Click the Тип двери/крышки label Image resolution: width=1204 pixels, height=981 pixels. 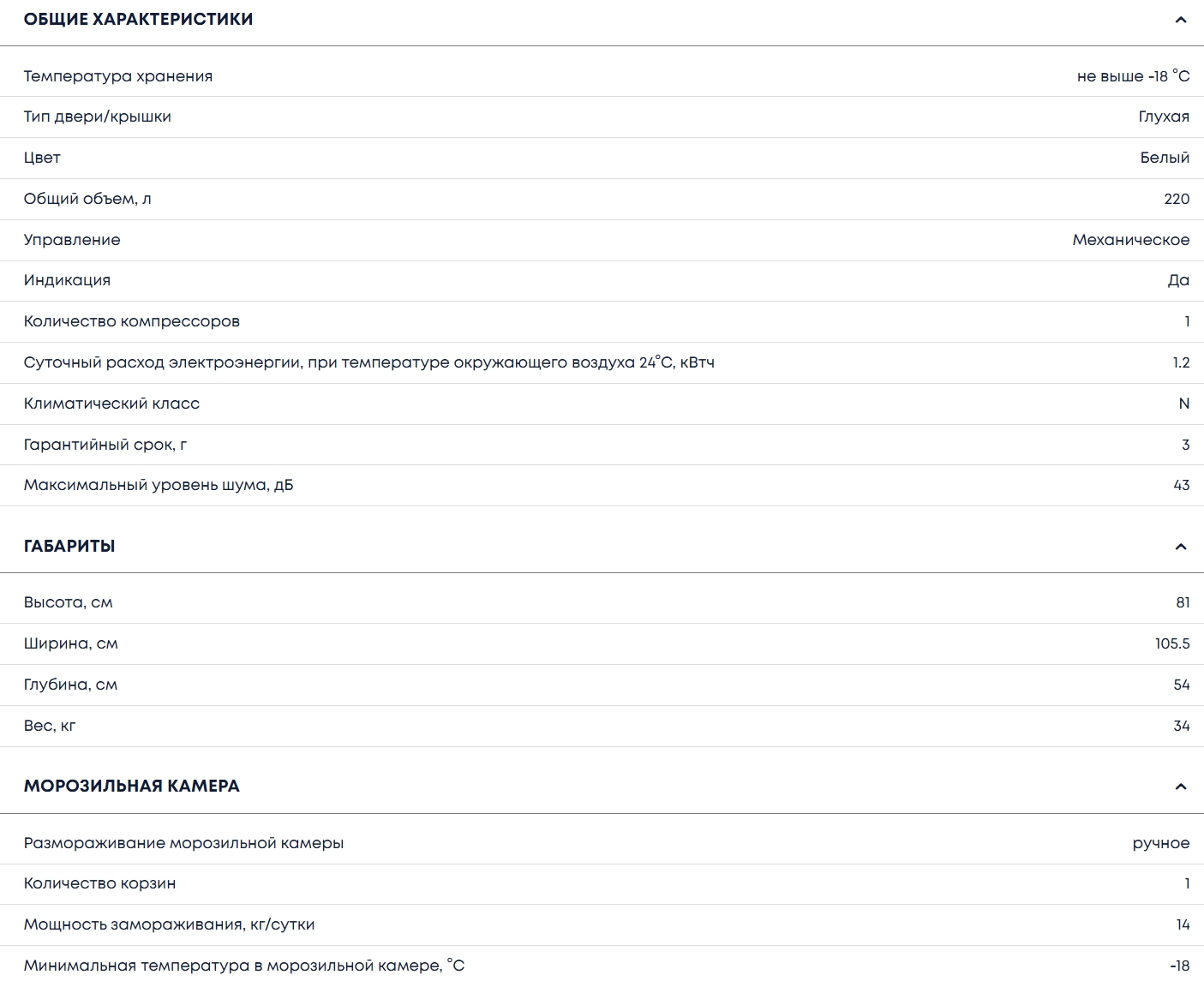tap(98, 117)
